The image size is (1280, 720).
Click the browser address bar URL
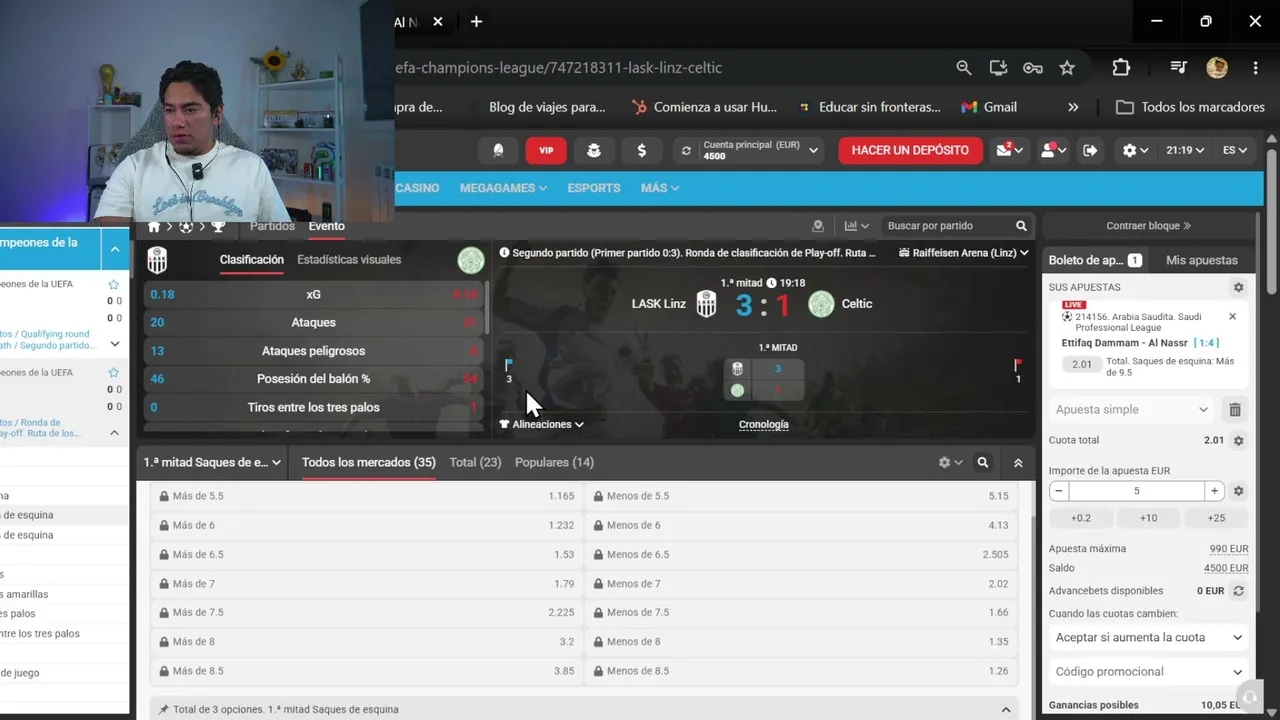(x=558, y=68)
